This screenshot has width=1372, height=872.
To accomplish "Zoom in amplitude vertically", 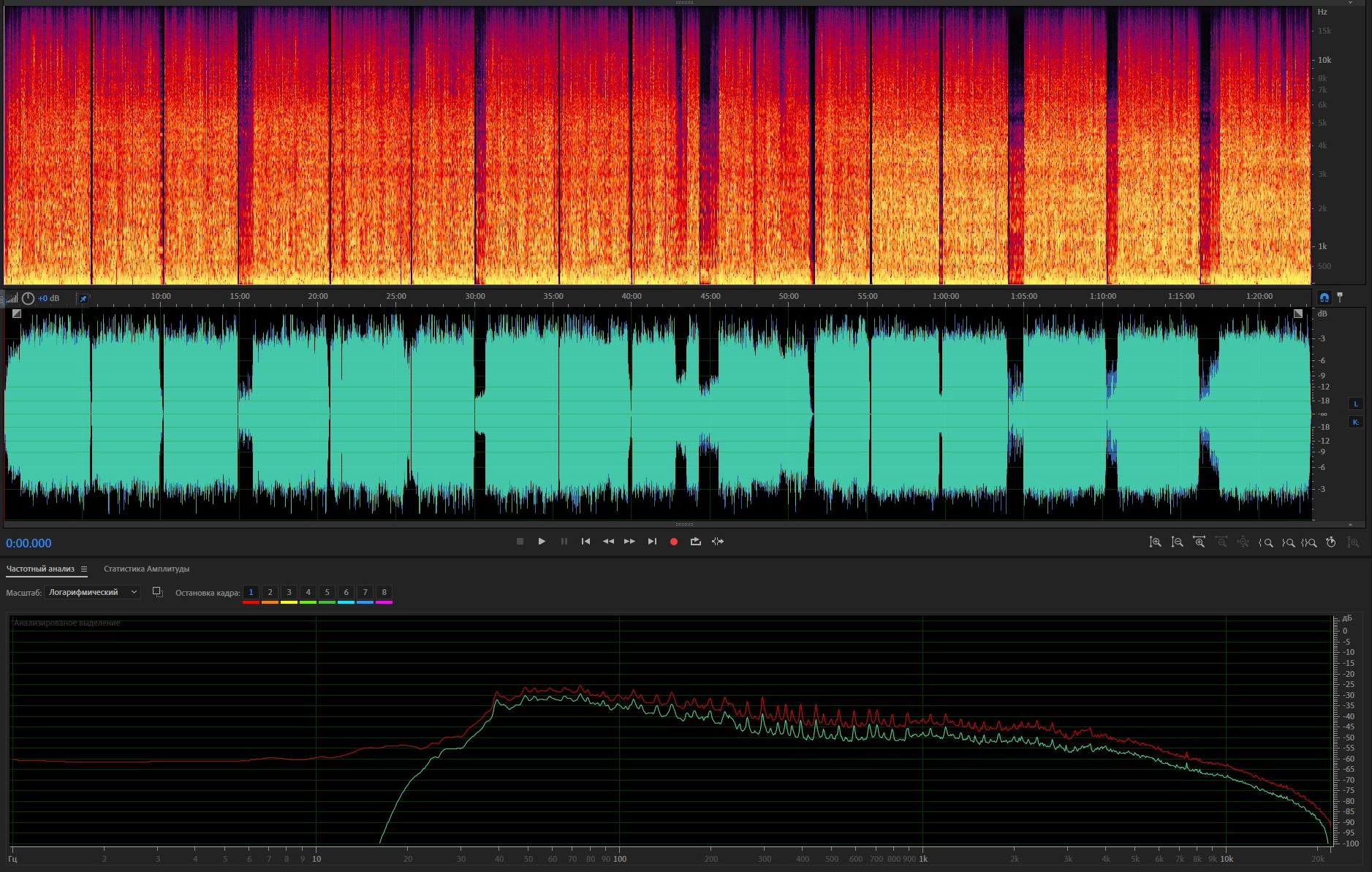I will click(1155, 542).
